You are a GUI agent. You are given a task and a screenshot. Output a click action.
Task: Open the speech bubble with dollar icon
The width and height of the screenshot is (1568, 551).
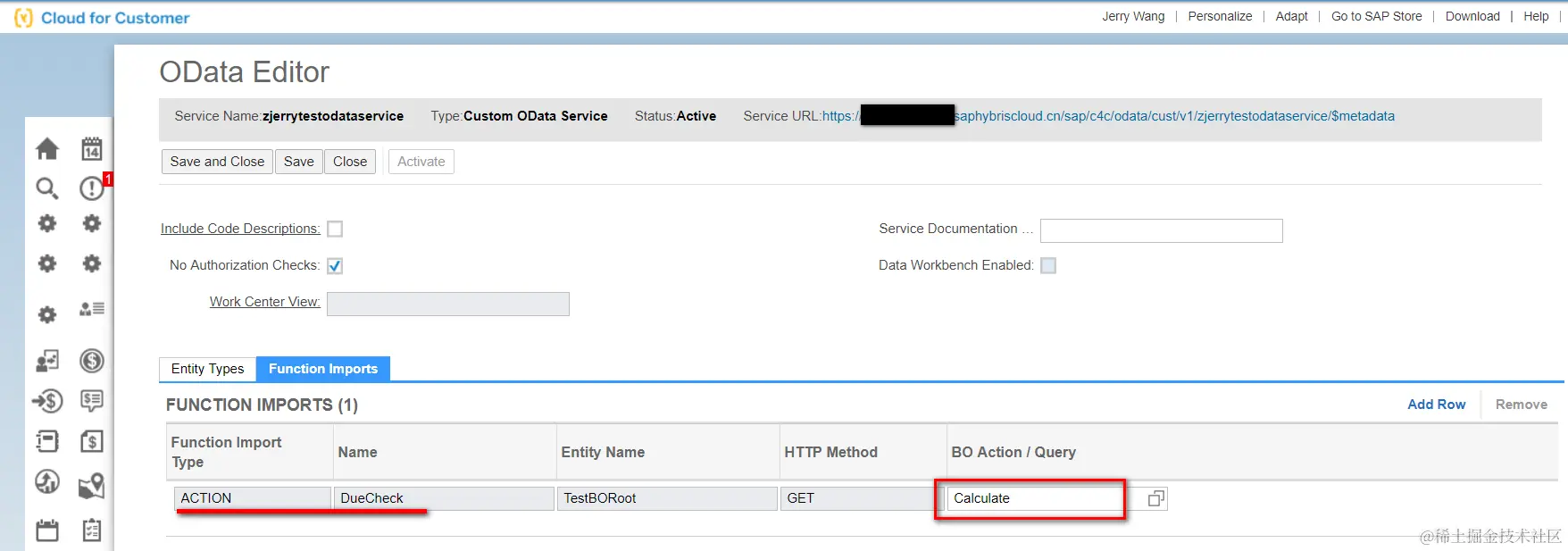click(x=92, y=401)
